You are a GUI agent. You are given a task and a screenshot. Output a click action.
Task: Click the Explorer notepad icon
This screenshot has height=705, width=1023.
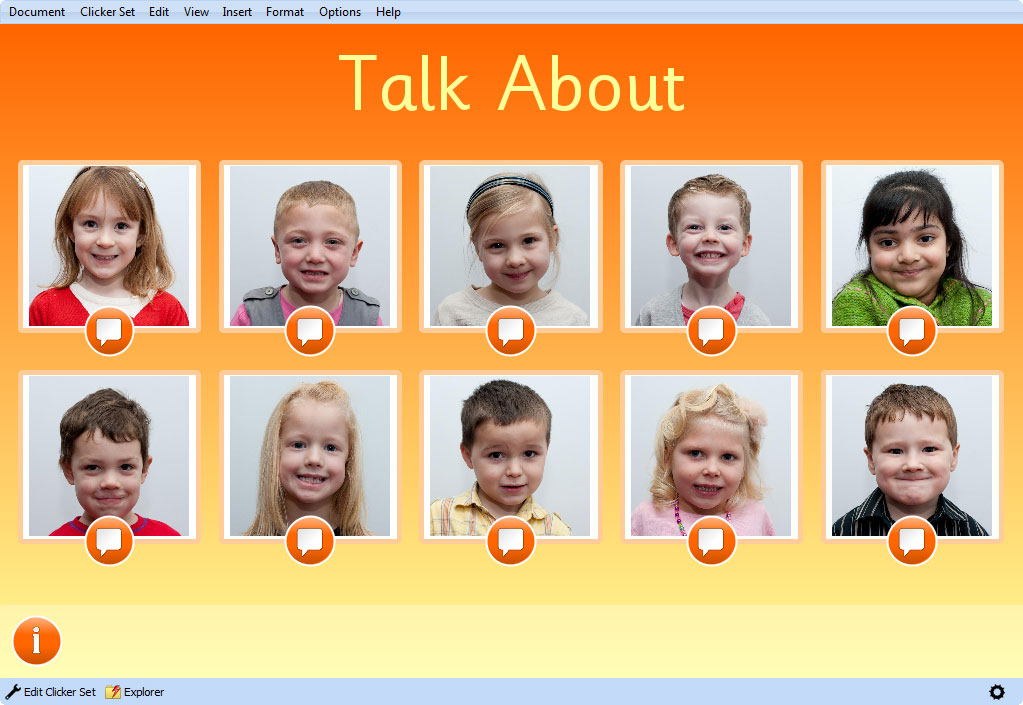tap(113, 691)
